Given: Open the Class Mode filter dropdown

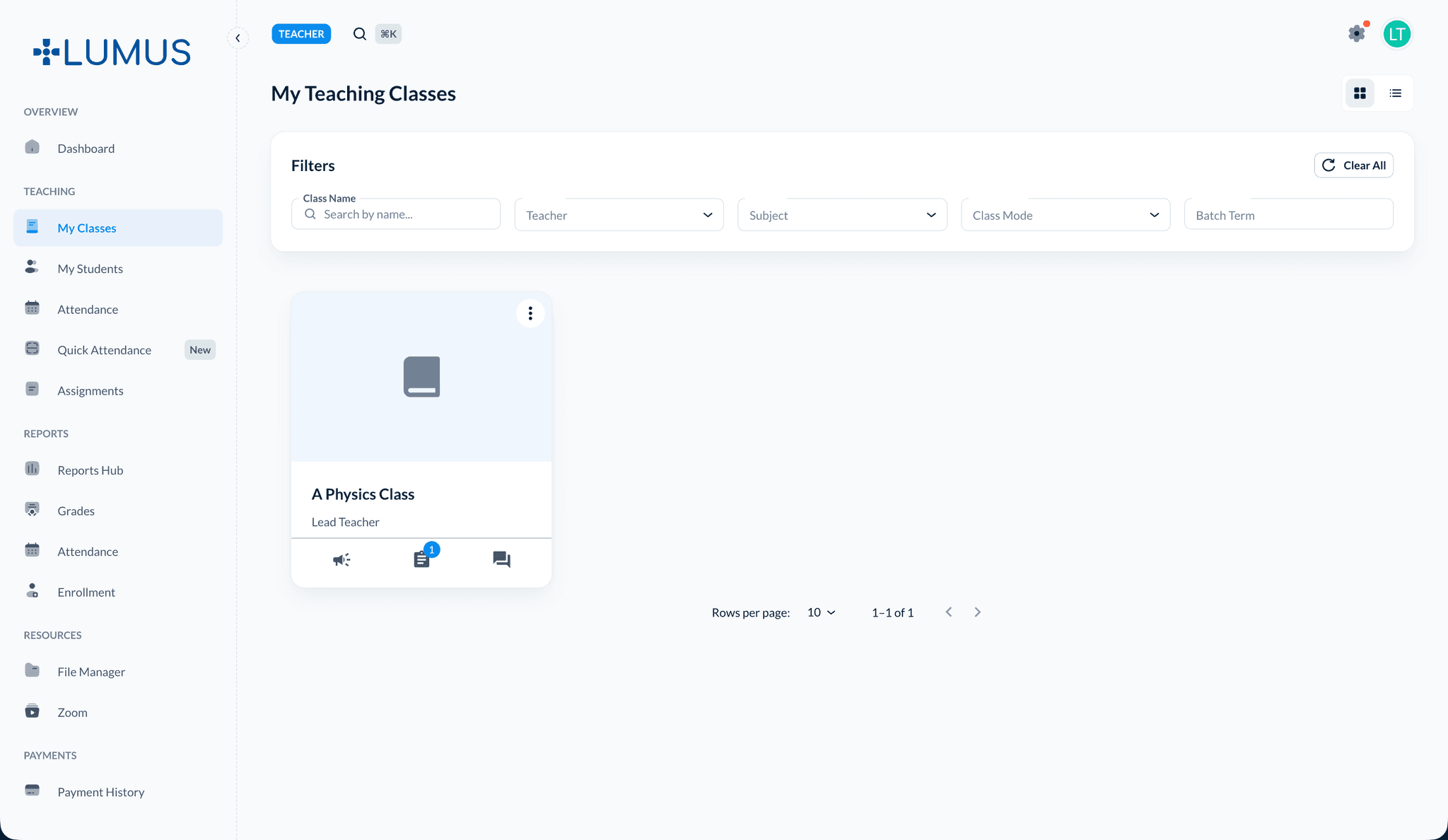Looking at the screenshot, I should [x=1065, y=215].
